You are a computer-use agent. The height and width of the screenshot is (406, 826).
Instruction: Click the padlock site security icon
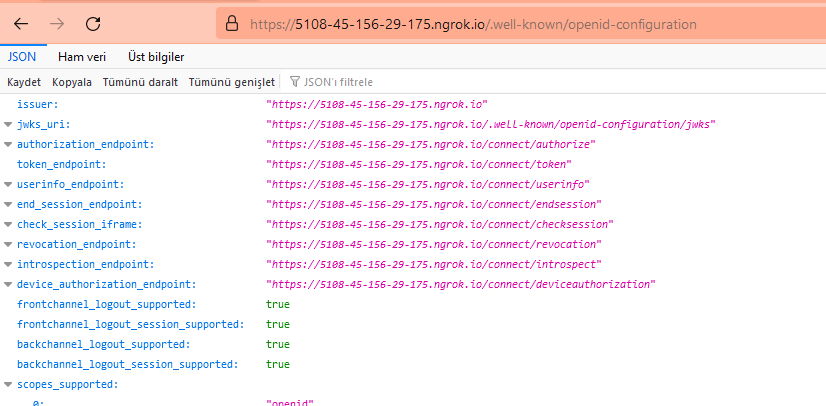click(230, 23)
